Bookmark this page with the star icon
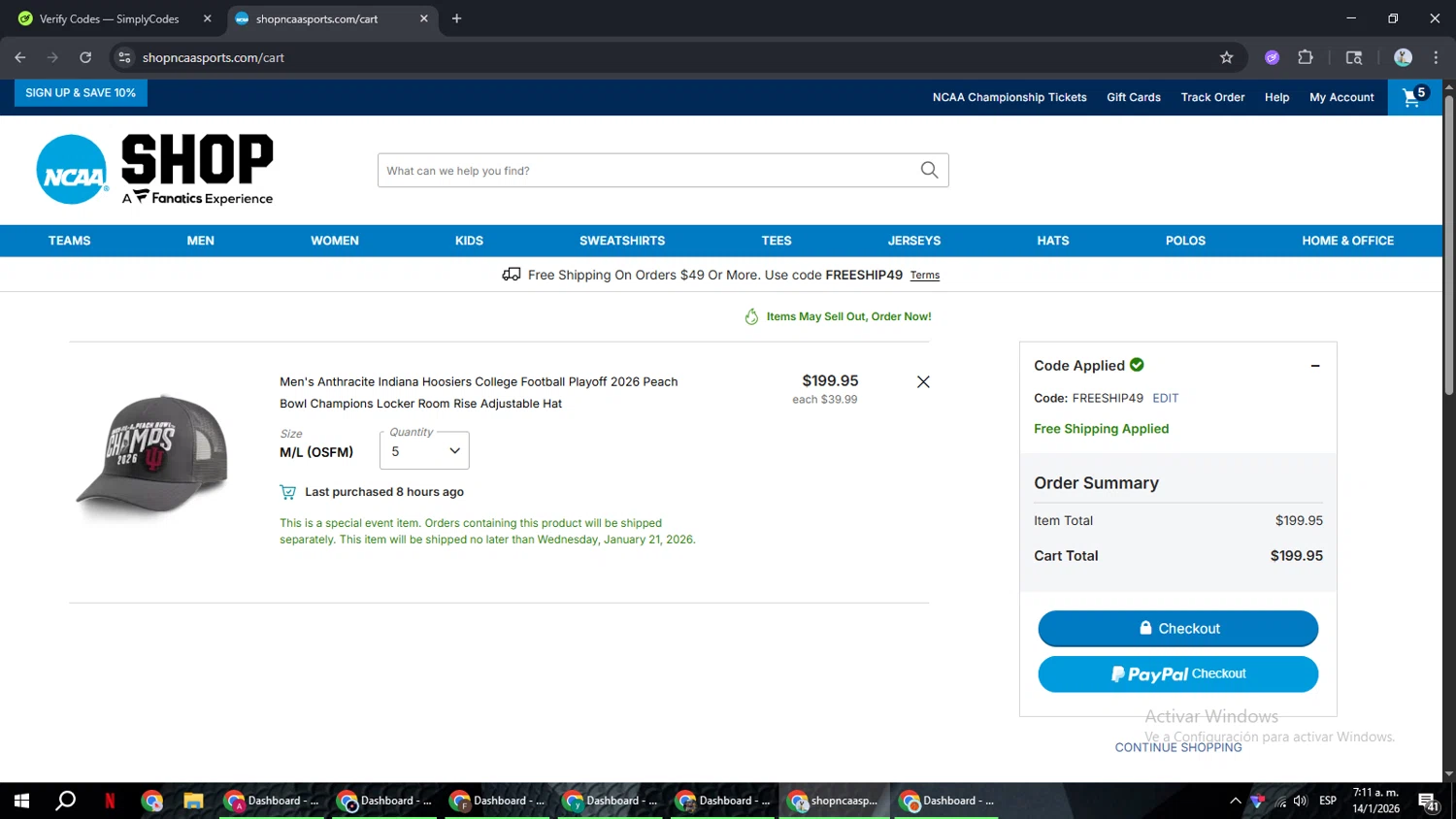 [x=1227, y=57]
